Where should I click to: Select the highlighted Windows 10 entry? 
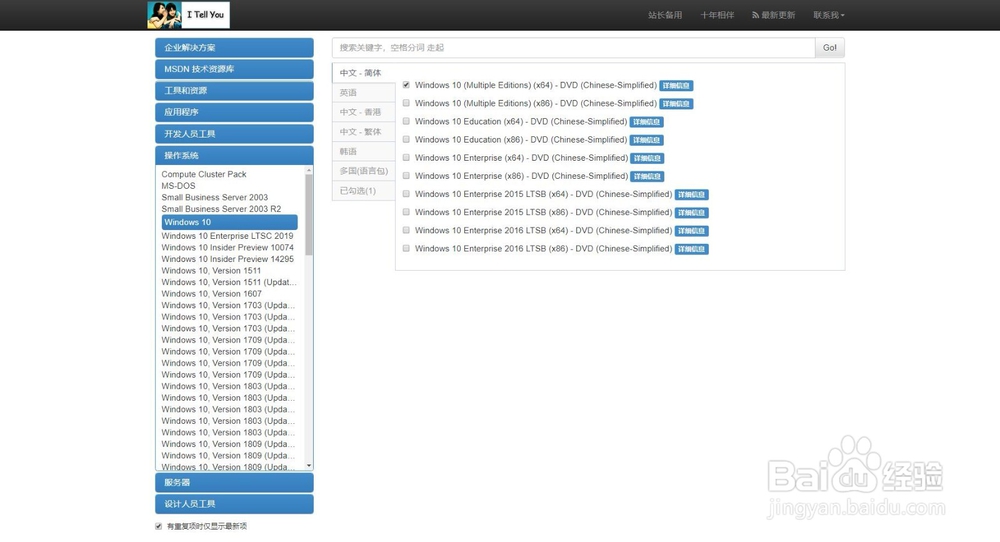[230, 222]
